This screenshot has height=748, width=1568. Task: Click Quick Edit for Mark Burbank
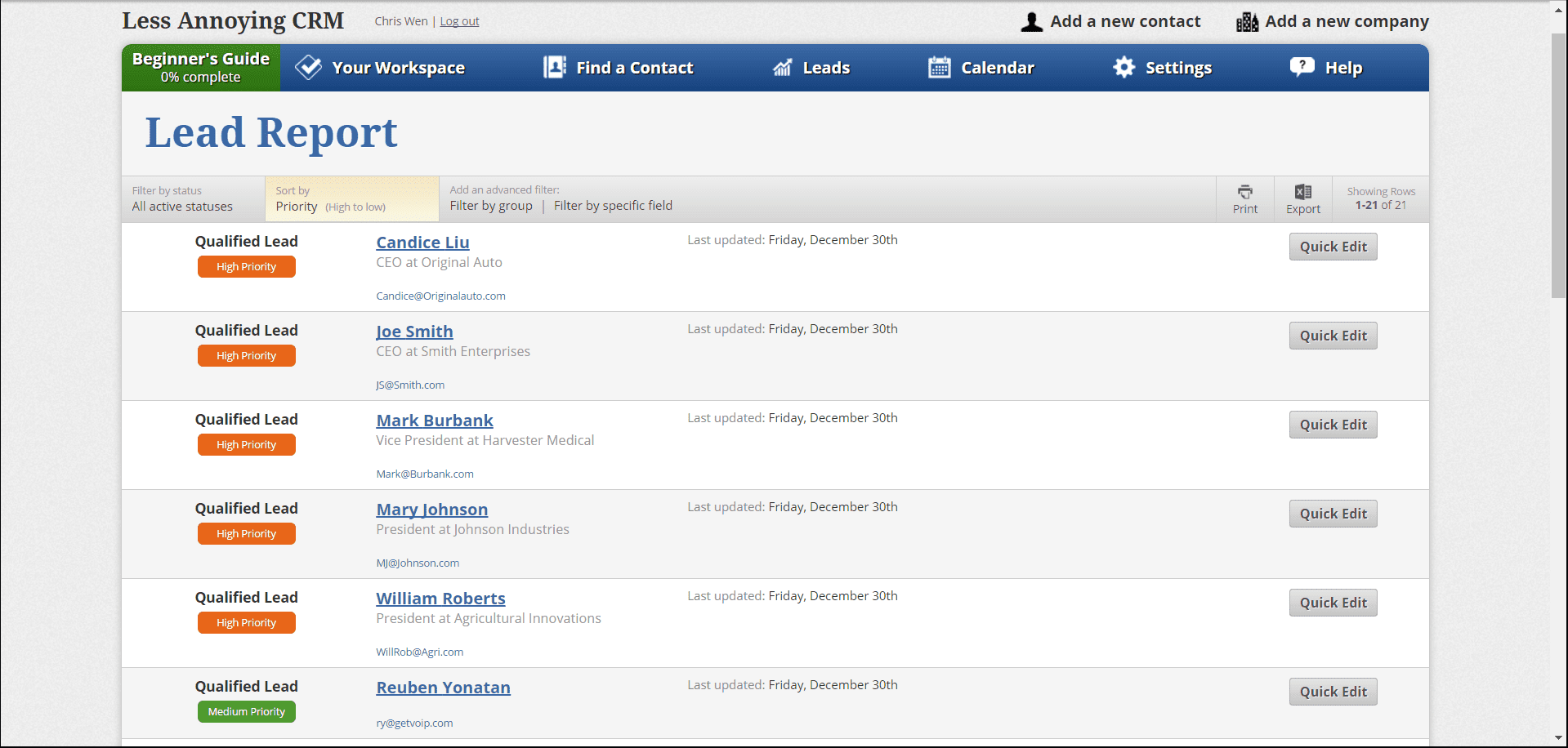[x=1333, y=425]
